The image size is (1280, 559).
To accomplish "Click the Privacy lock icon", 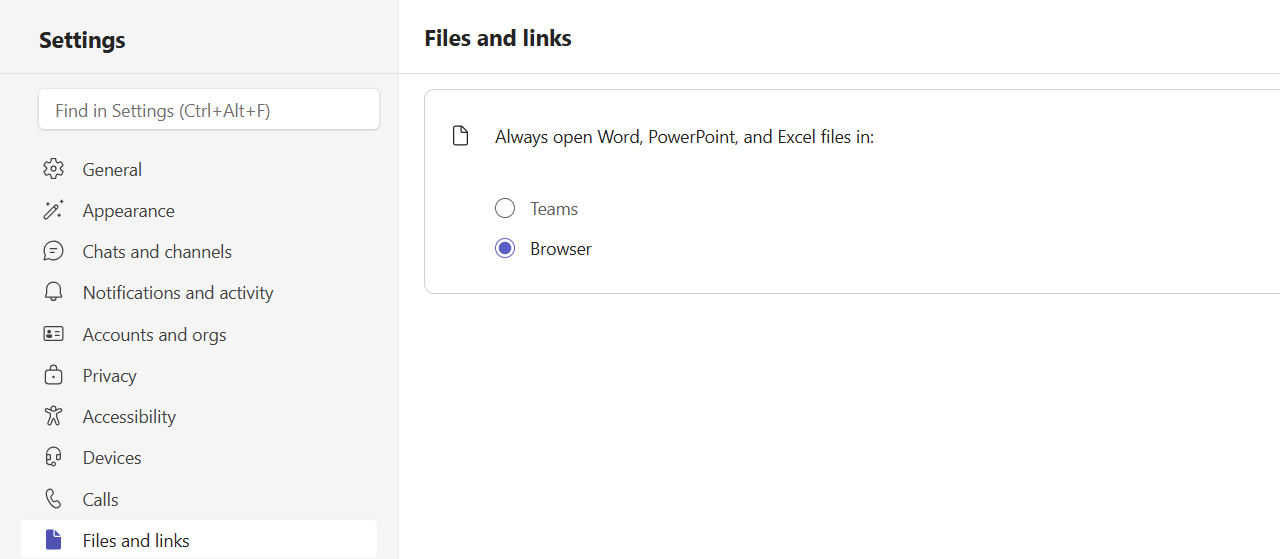I will pos(54,375).
